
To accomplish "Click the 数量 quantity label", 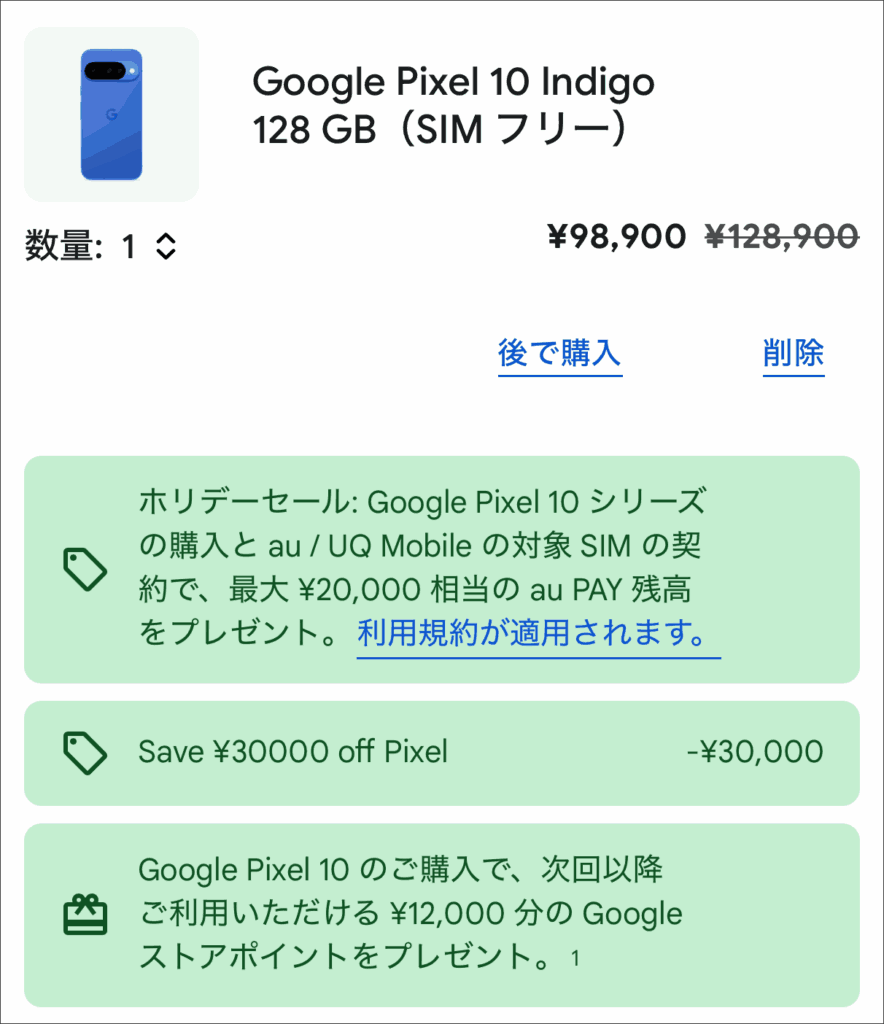I will (x=63, y=246).
